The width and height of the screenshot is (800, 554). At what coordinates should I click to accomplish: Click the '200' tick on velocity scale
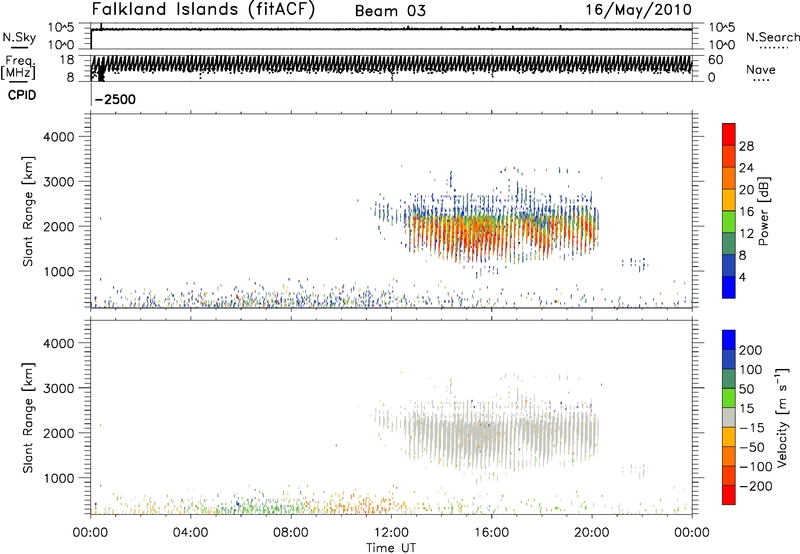point(751,350)
